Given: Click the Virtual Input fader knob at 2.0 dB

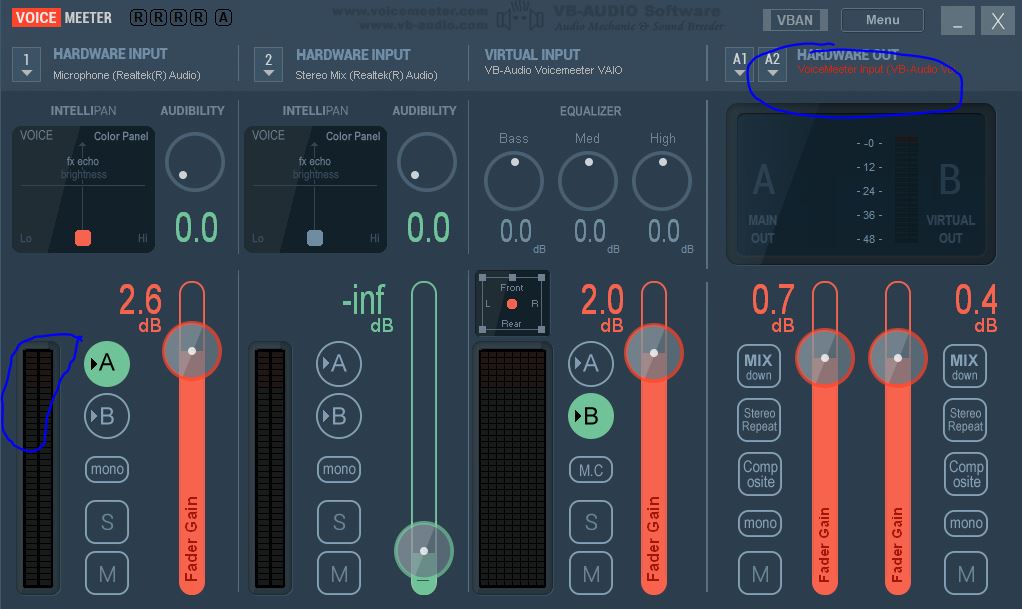Looking at the screenshot, I should (654, 353).
